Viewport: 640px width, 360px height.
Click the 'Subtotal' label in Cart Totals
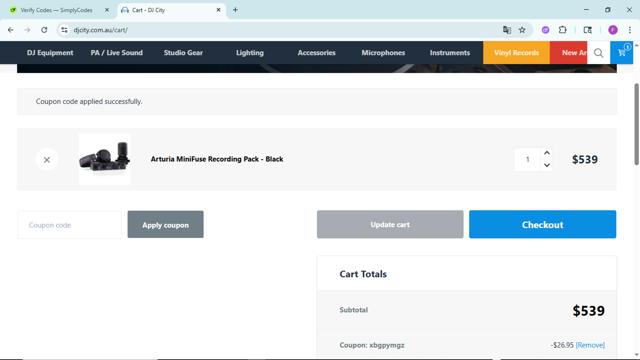pyautogui.click(x=353, y=310)
